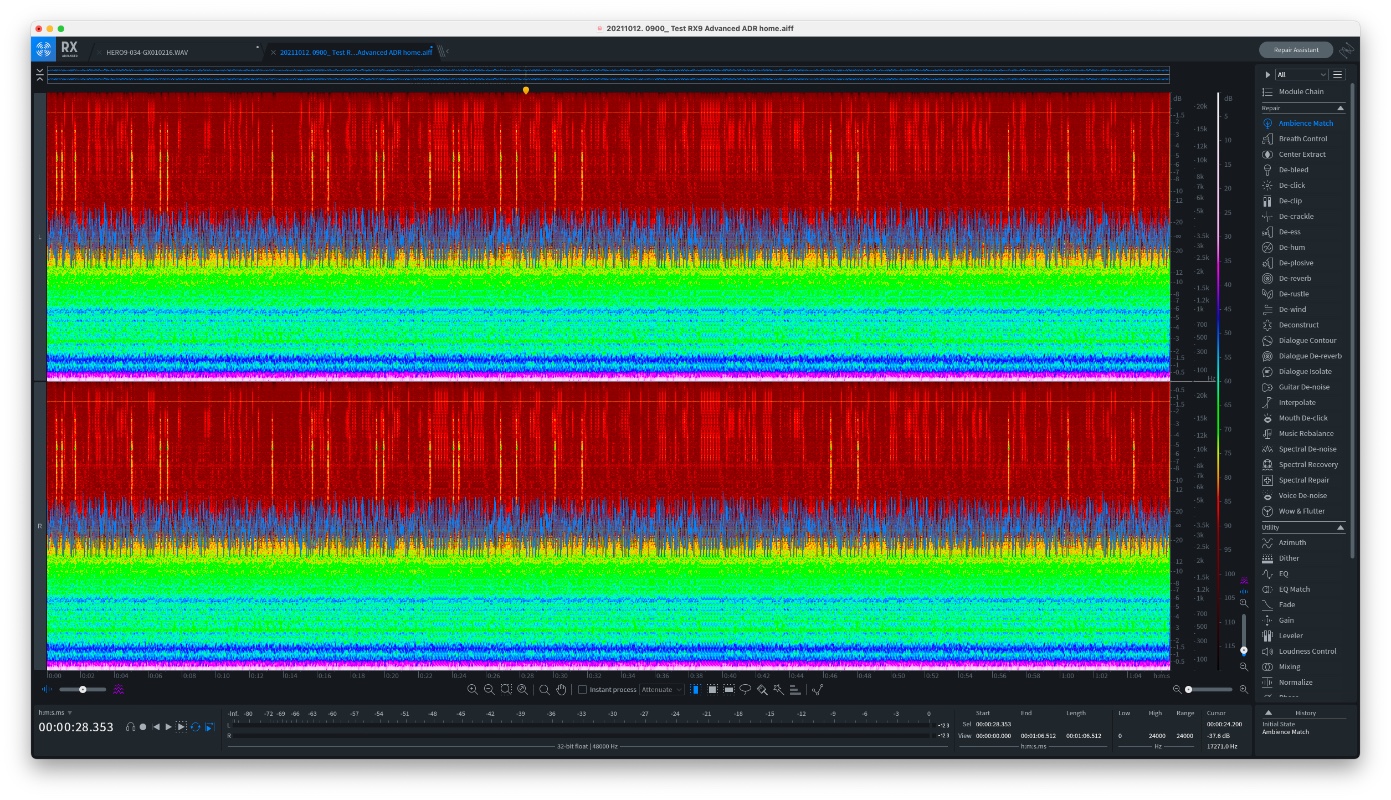Enable the Instant process checkbox
Image resolution: width=1391 pixels, height=800 pixels.
click(x=583, y=689)
